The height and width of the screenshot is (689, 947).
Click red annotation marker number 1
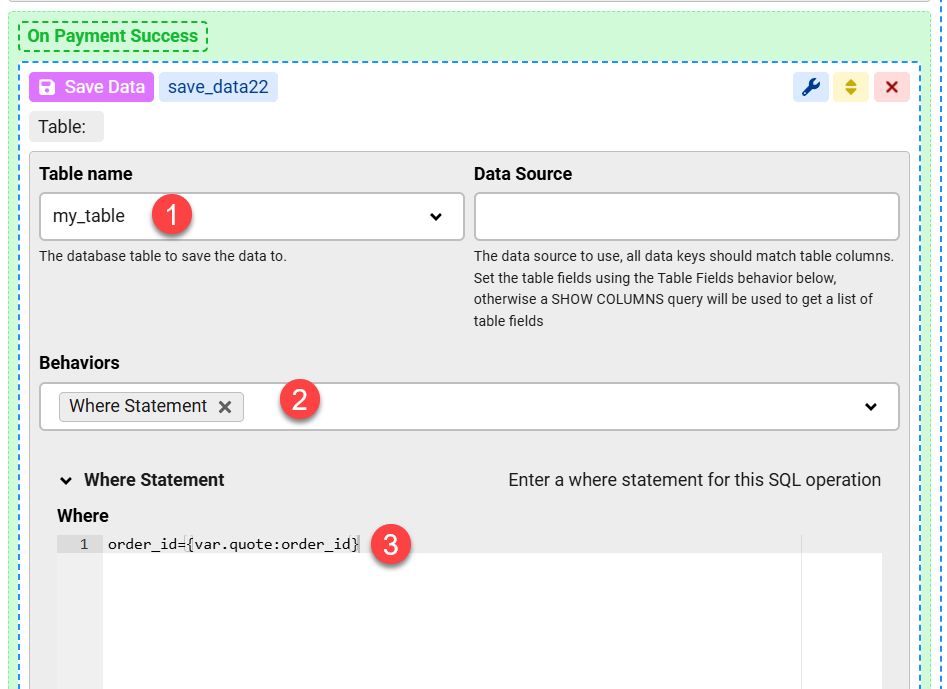point(172,215)
